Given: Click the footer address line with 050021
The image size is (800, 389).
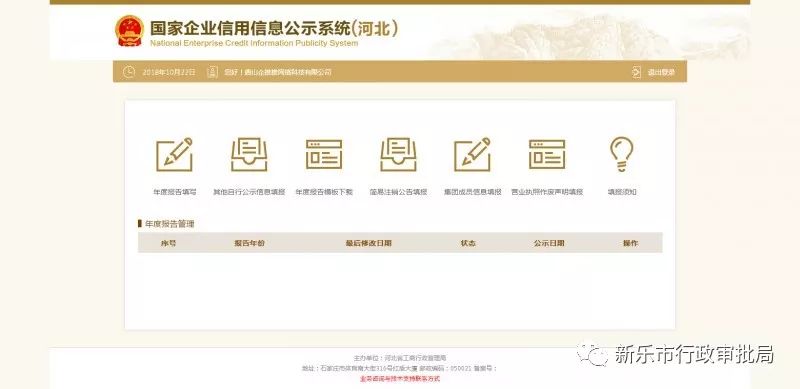Looking at the screenshot, I should 400,368.
